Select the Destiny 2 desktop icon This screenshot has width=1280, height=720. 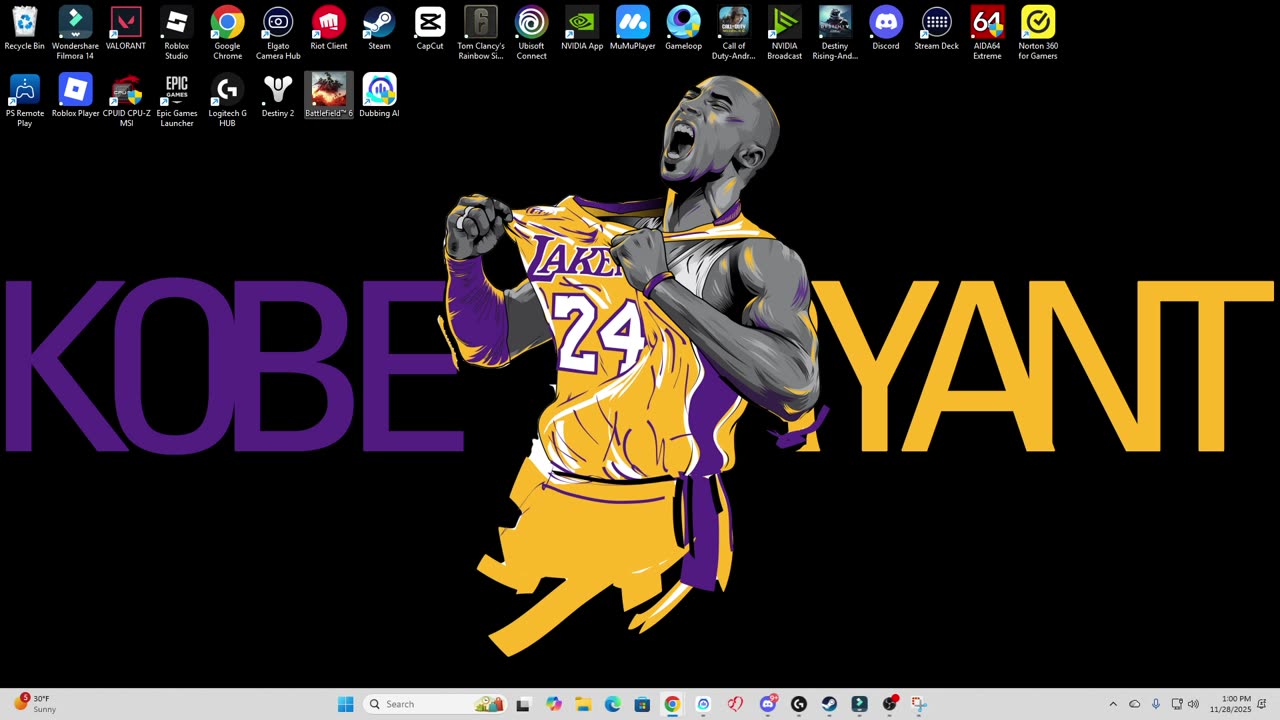278,96
